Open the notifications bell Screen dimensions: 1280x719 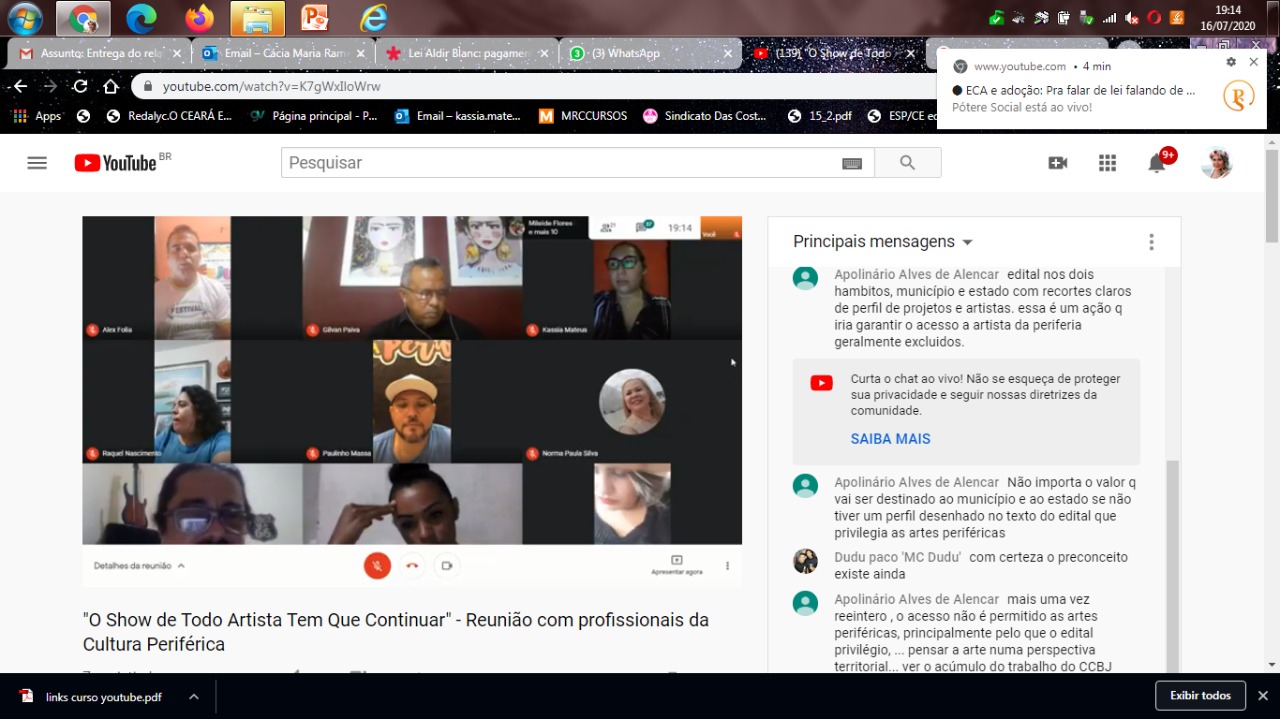pos(1157,163)
